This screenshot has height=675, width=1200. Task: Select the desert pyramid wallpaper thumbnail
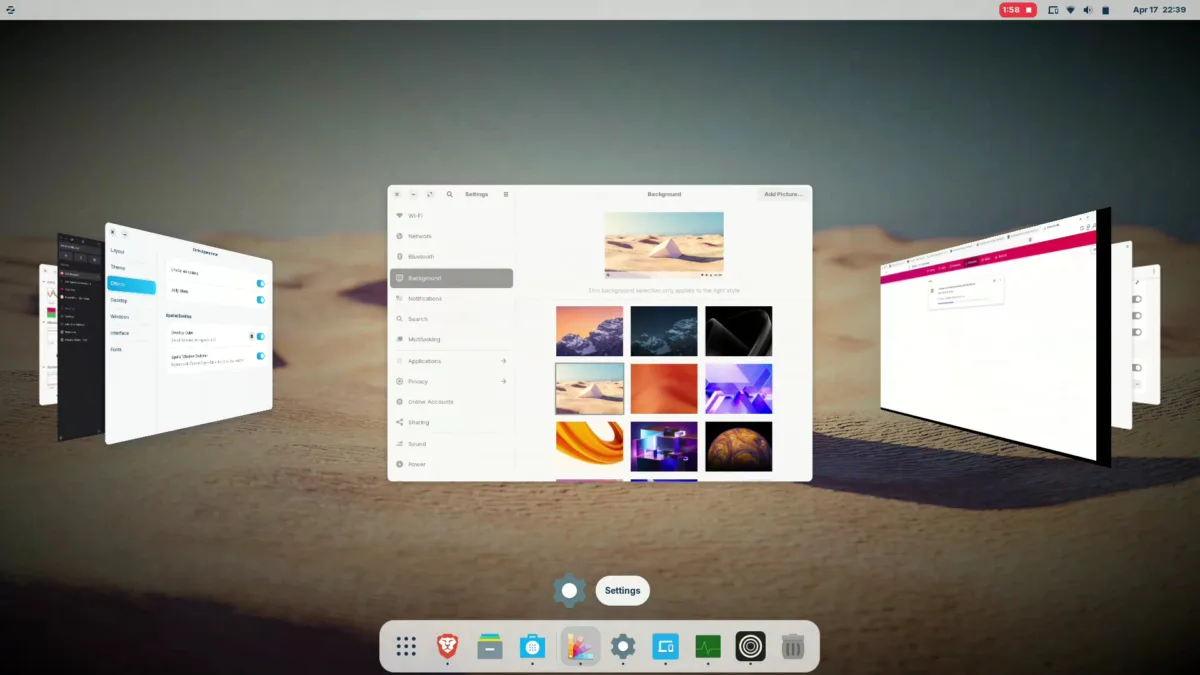(x=590, y=388)
